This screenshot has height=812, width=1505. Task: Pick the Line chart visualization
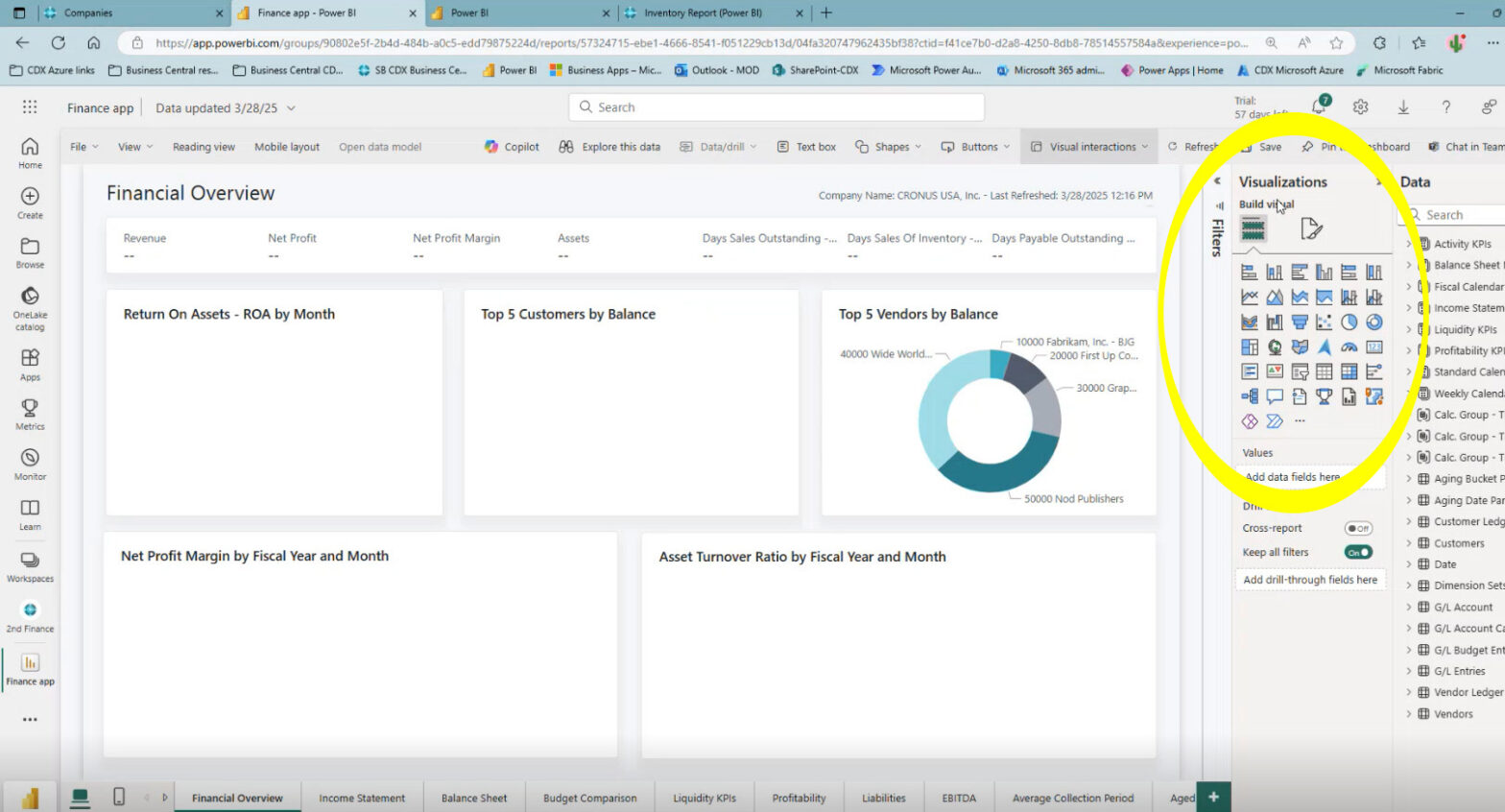tap(1249, 298)
